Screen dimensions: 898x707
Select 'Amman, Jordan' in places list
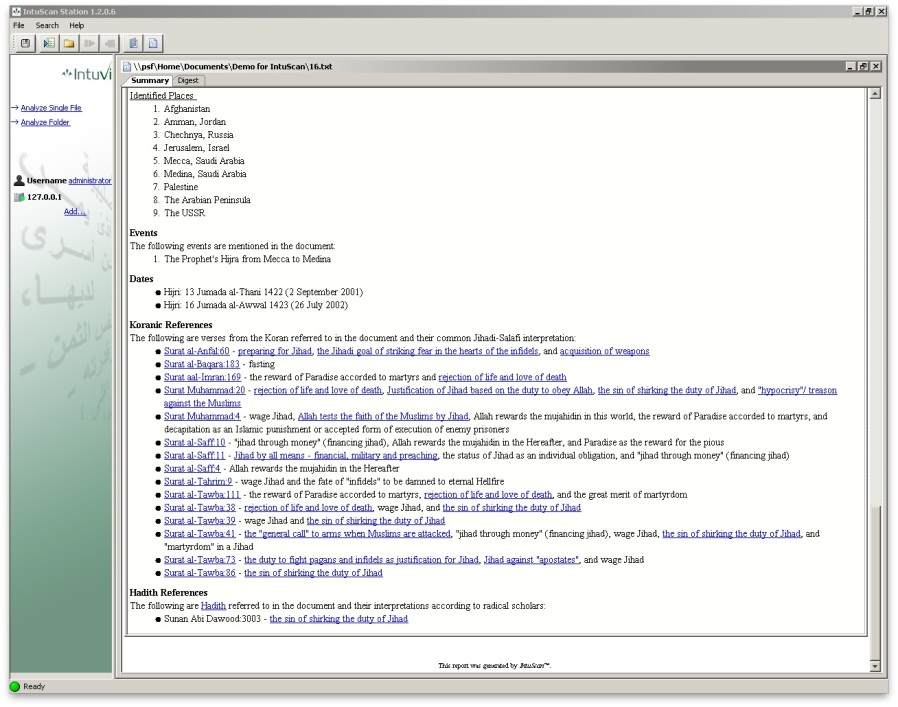coord(195,122)
